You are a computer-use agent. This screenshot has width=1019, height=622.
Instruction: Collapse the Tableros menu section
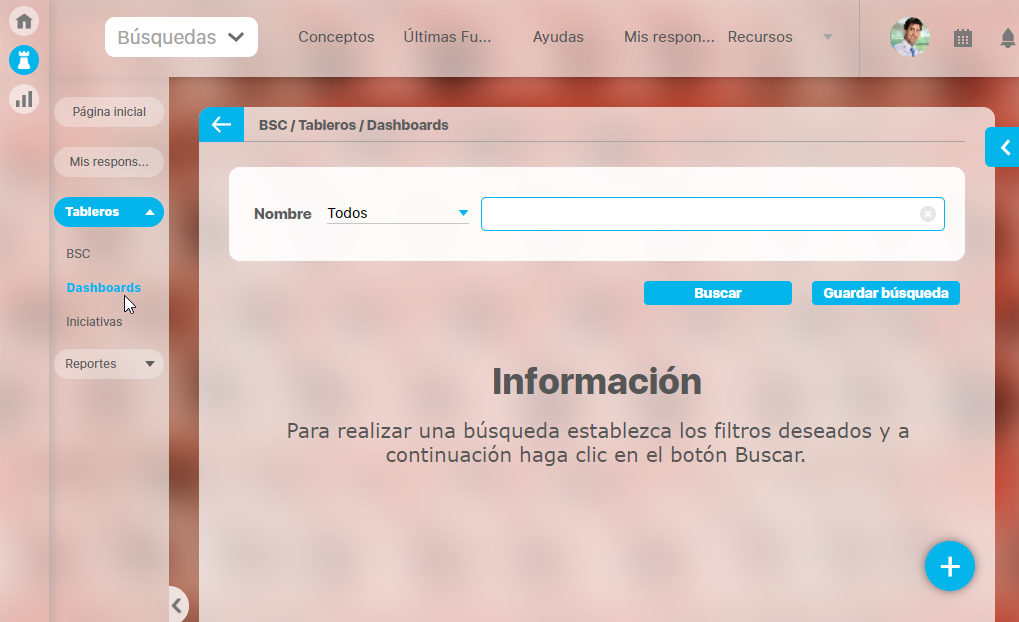pos(109,212)
